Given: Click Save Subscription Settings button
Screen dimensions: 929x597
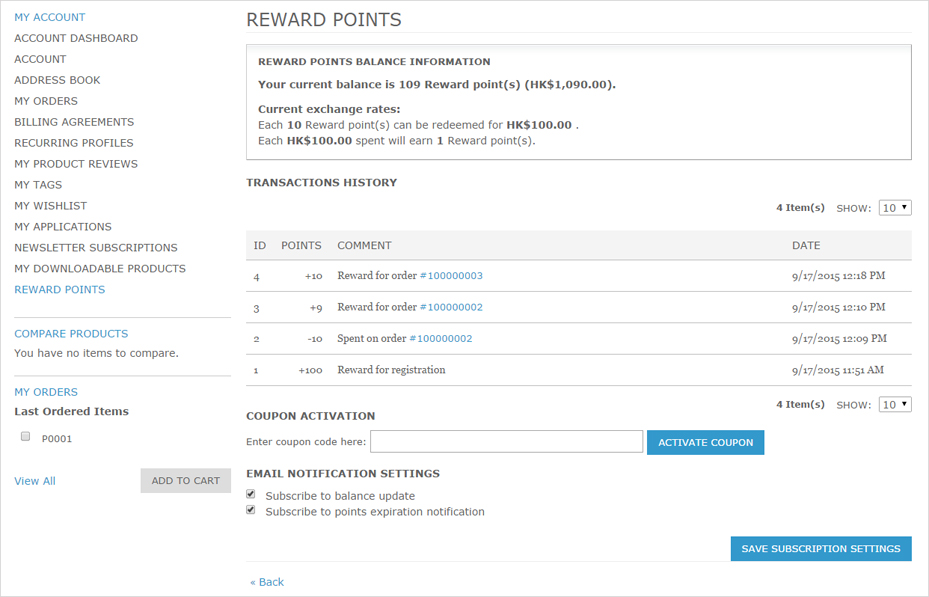Looking at the screenshot, I should click(x=821, y=548).
